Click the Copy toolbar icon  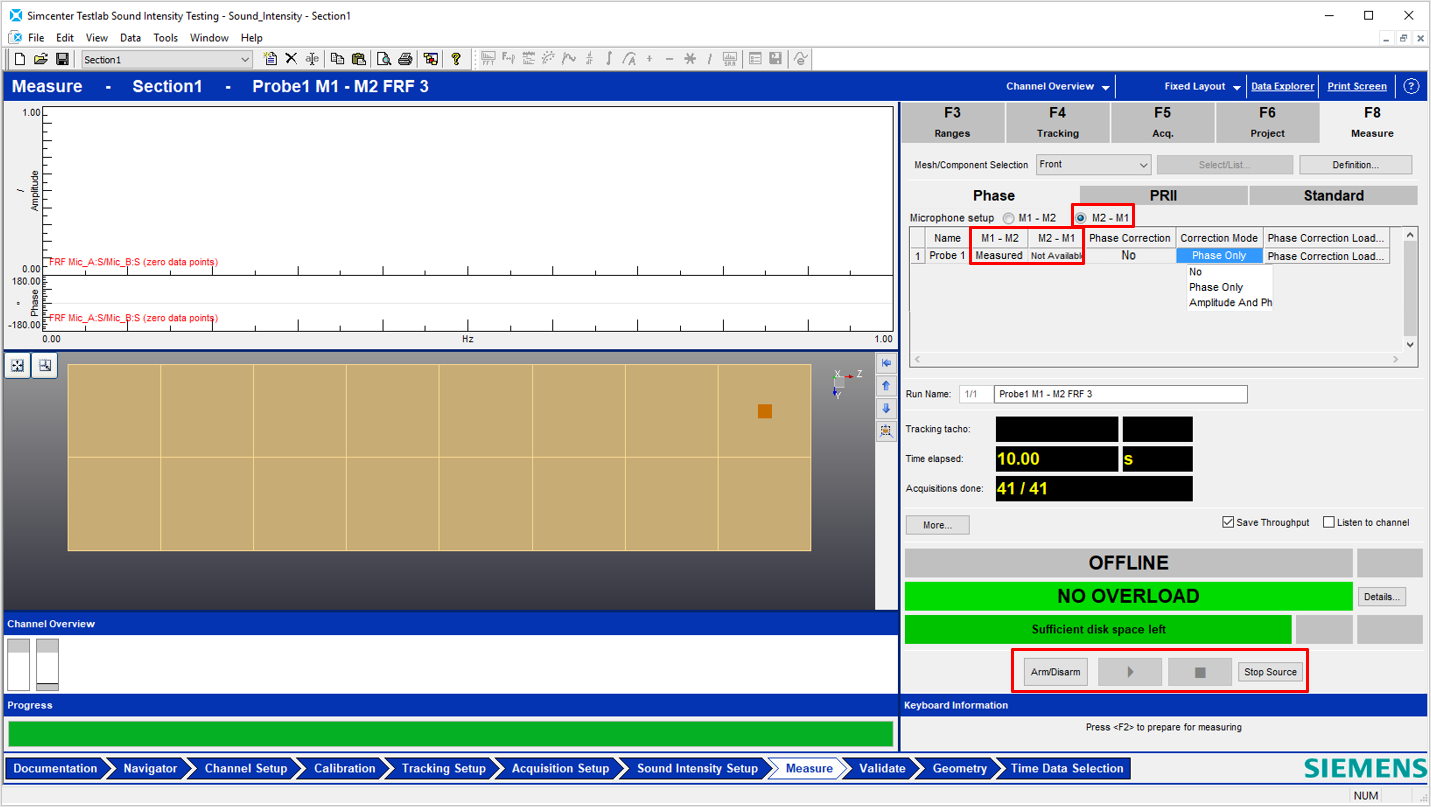pos(337,60)
